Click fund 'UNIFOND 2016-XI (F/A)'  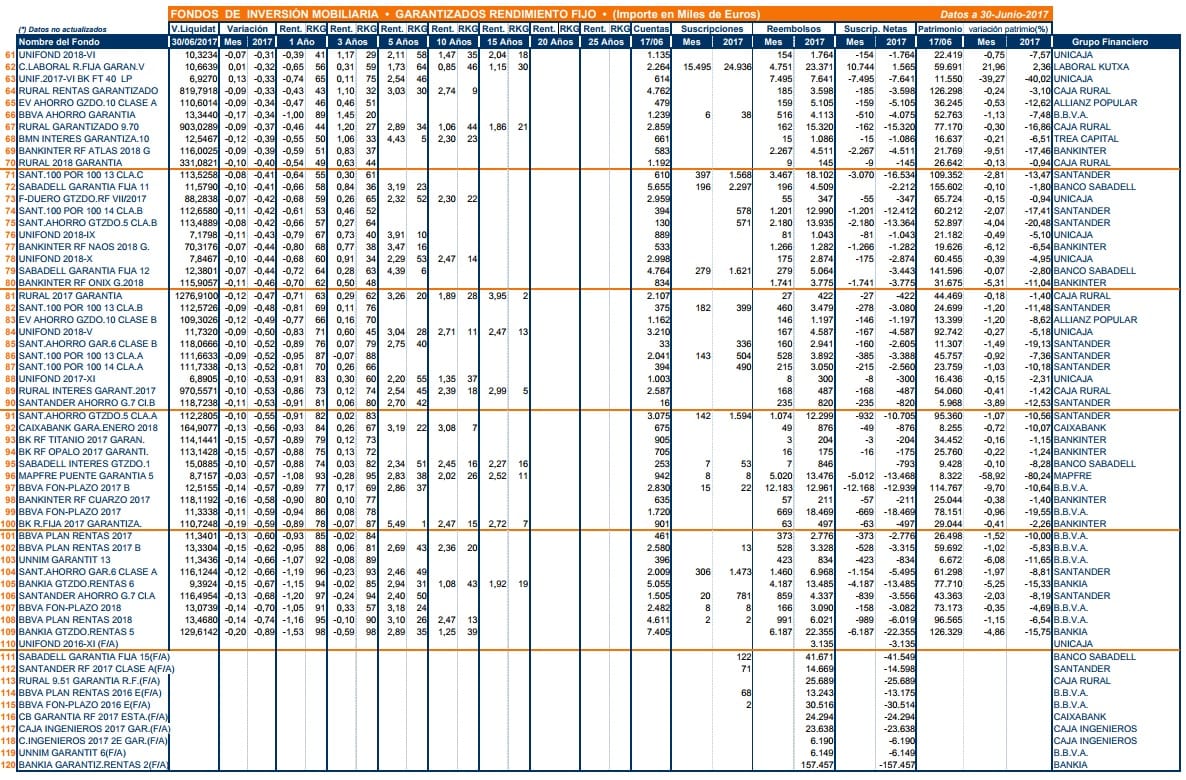coord(68,644)
